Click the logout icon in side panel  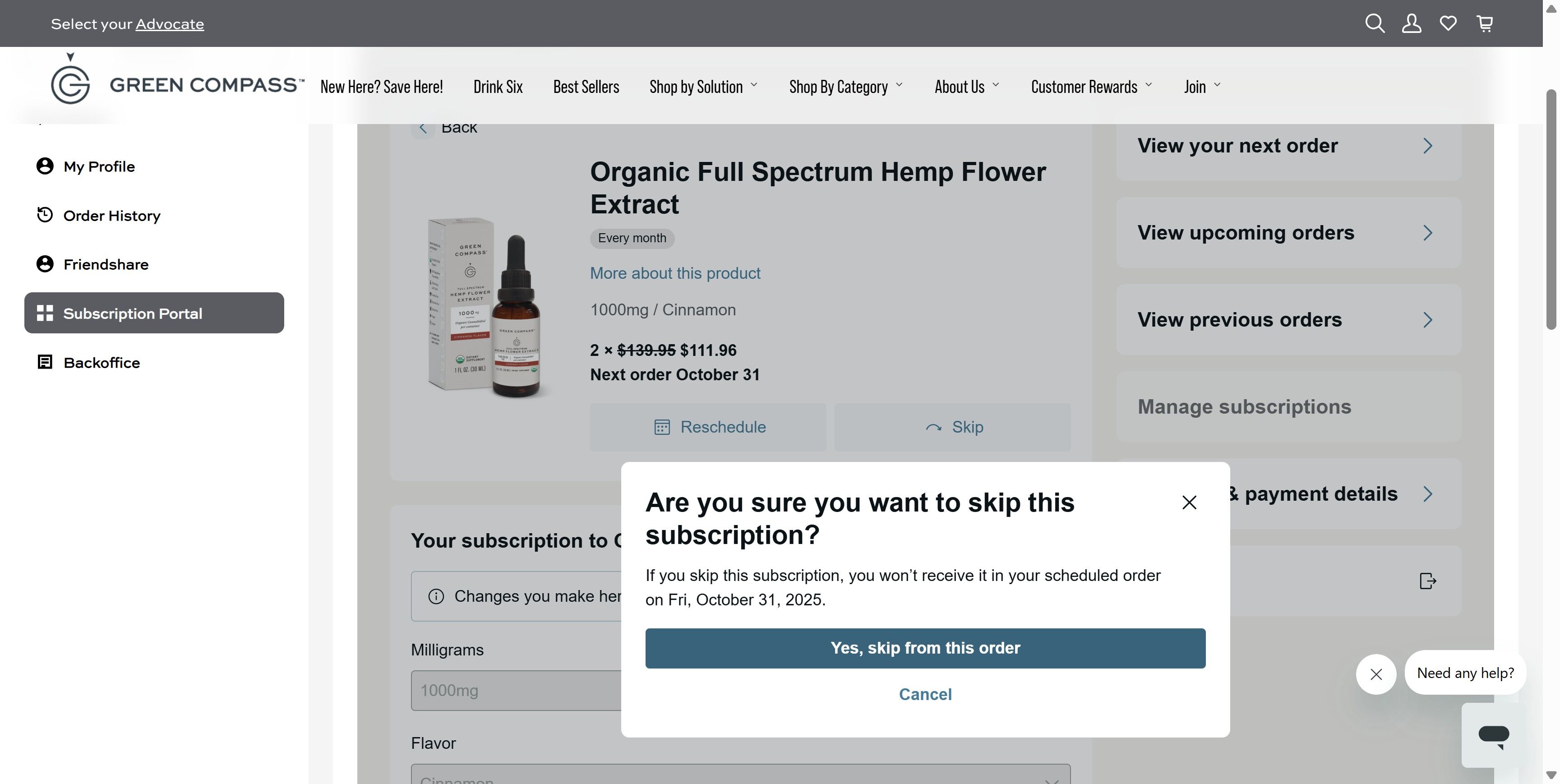[x=1427, y=581]
